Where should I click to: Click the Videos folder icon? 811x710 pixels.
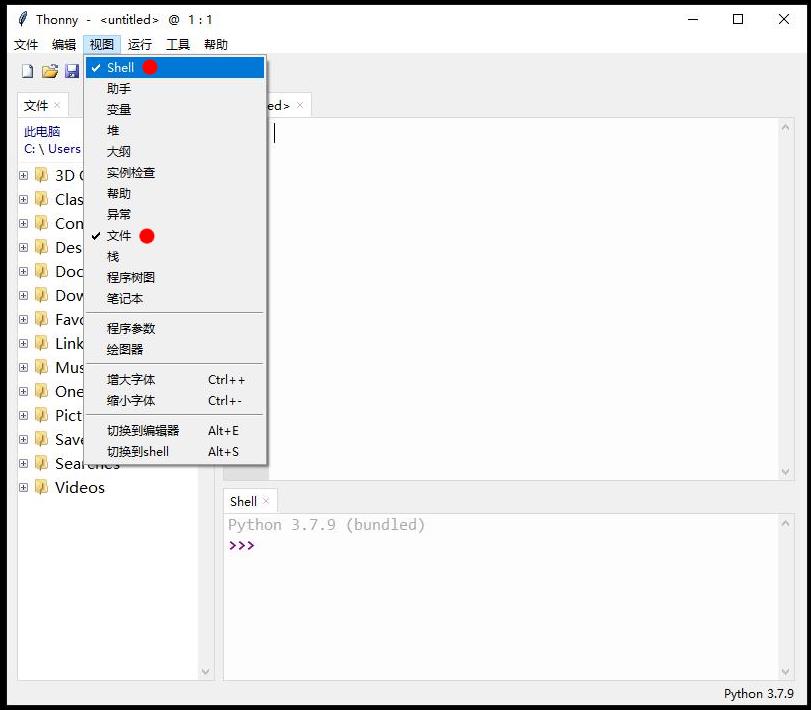point(41,487)
